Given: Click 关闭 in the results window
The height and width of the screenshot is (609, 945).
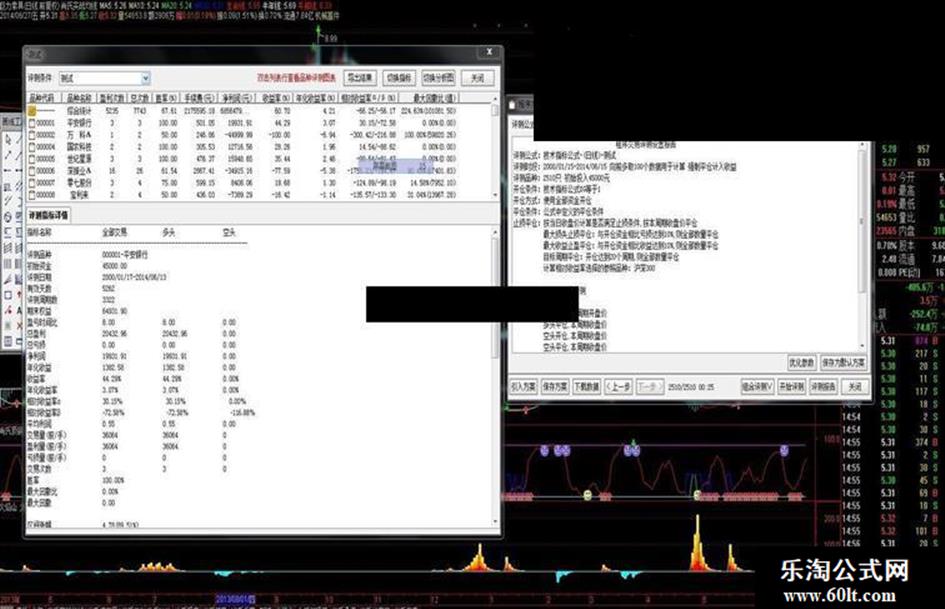Looking at the screenshot, I should (478, 78).
